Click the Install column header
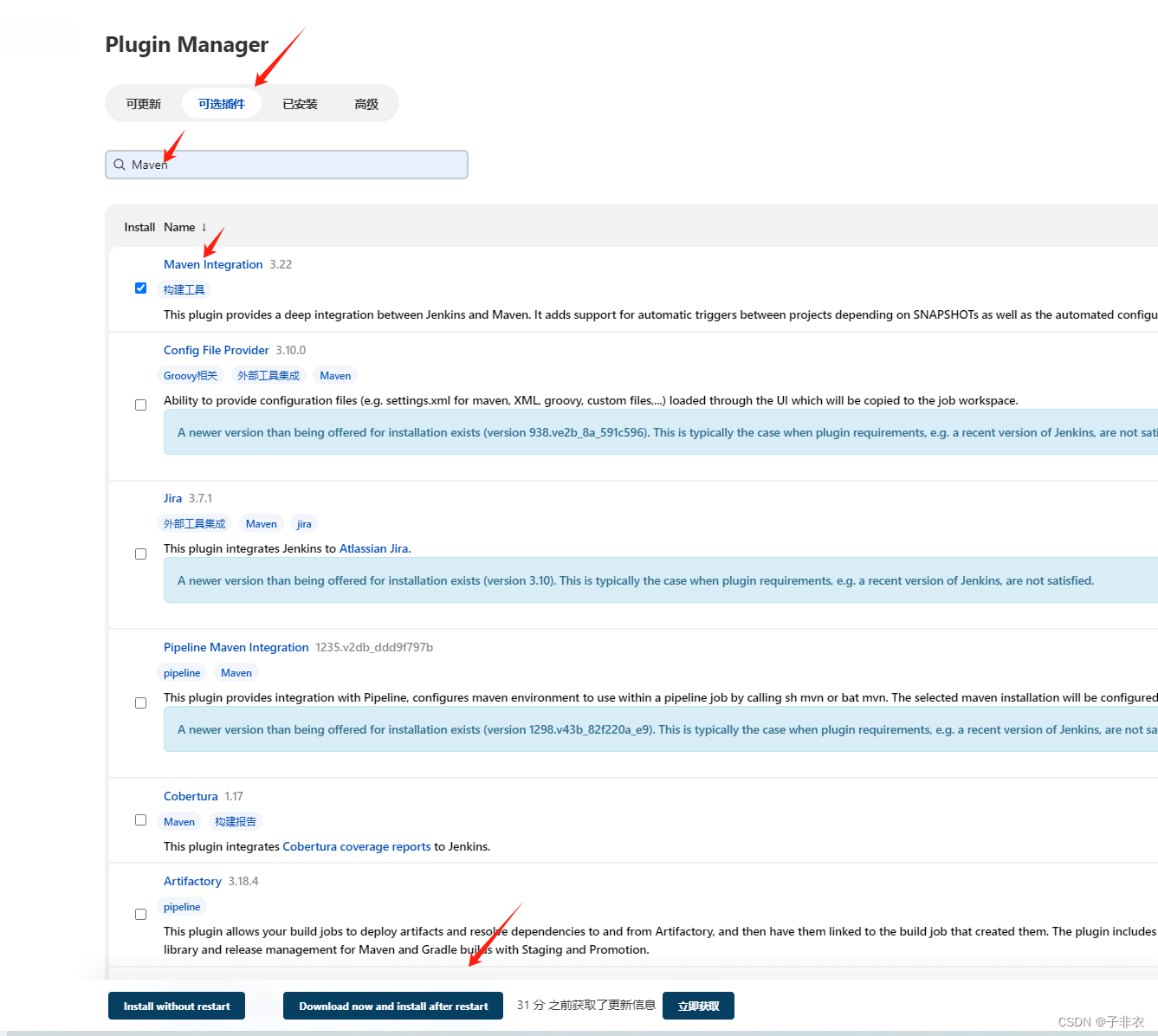Viewport: 1158px width, 1036px height. tap(139, 227)
